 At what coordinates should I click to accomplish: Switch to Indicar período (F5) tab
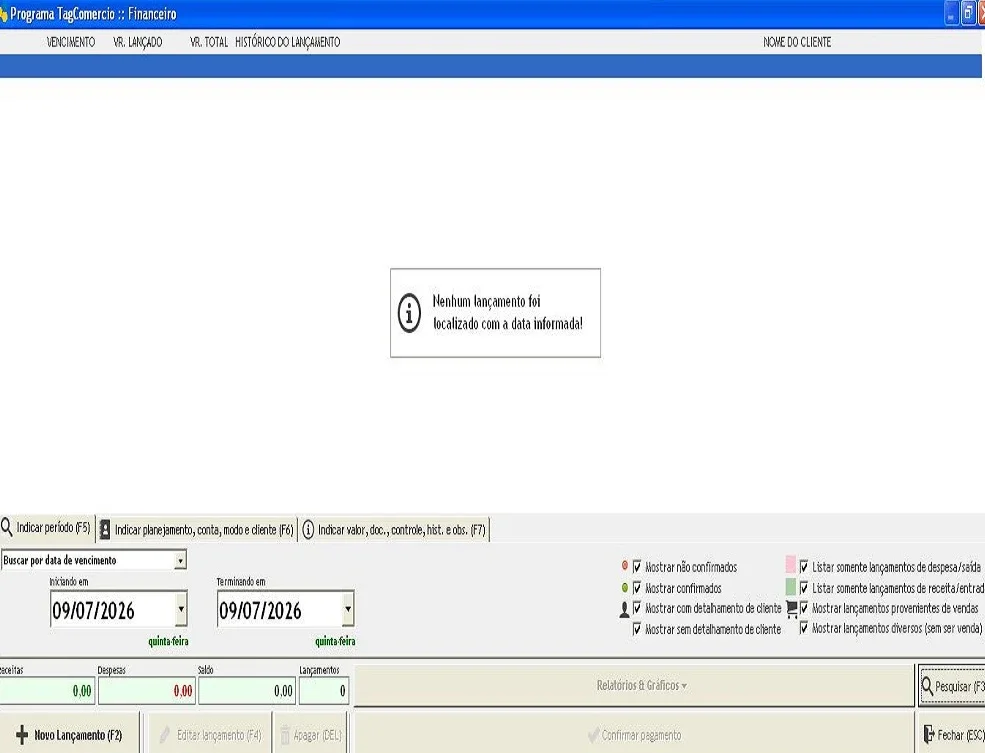coord(47,528)
